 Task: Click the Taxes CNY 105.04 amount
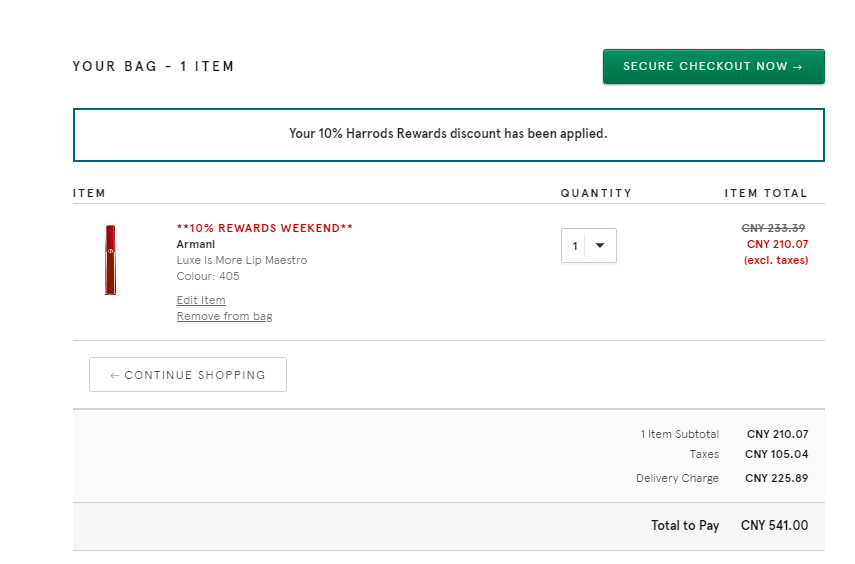pyautogui.click(x=776, y=454)
